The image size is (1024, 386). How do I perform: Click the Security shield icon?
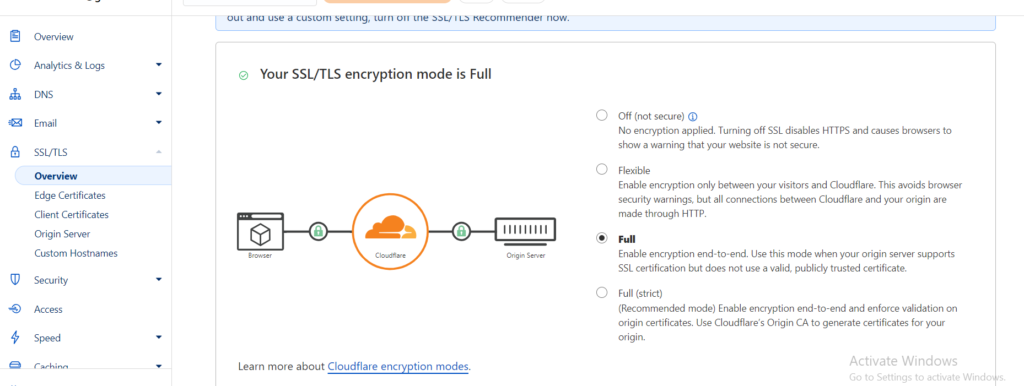click(15, 280)
